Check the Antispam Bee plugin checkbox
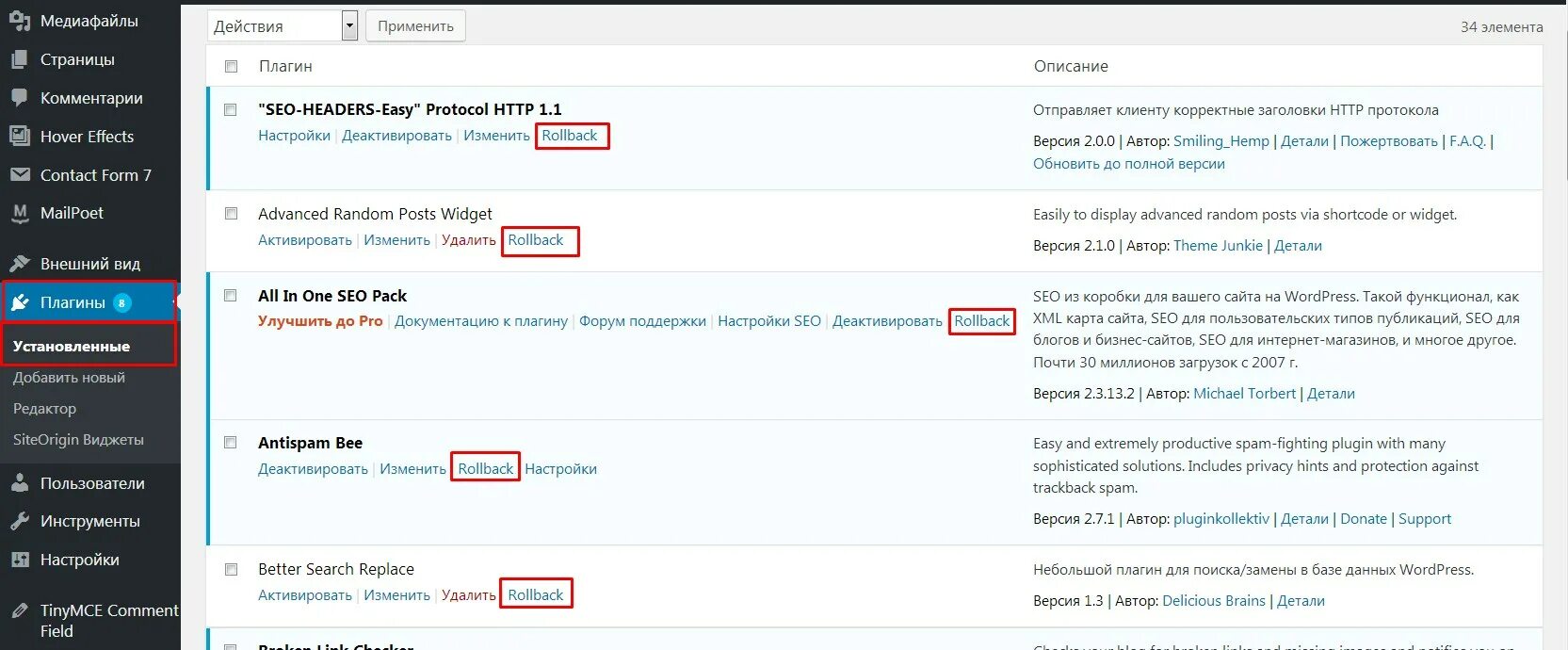This screenshot has width=1568, height=650. tap(231, 443)
